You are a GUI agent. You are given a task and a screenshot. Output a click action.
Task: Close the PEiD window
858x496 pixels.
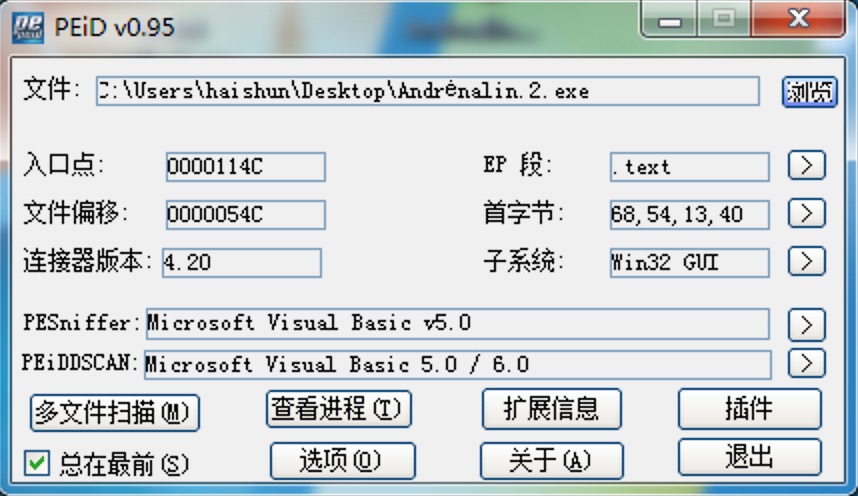point(798,19)
